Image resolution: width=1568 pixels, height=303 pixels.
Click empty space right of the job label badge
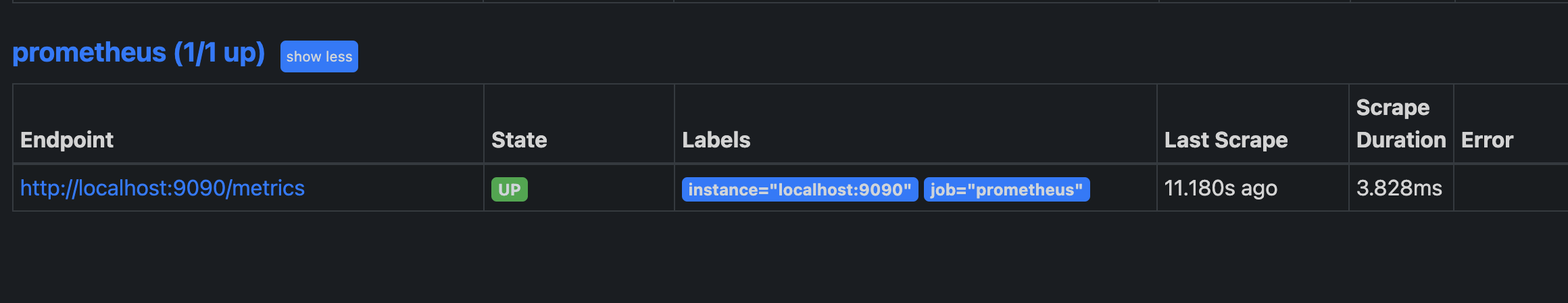coord(1122,188)
